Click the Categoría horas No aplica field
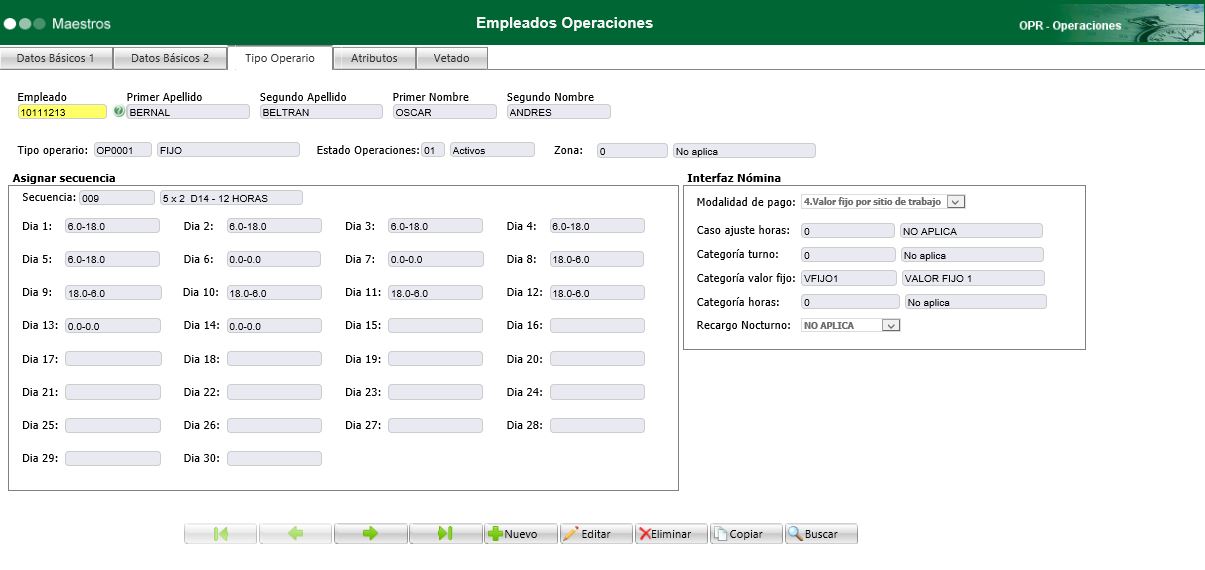The width and height of the screenshot is (1205, 570). tap(976, 301)
